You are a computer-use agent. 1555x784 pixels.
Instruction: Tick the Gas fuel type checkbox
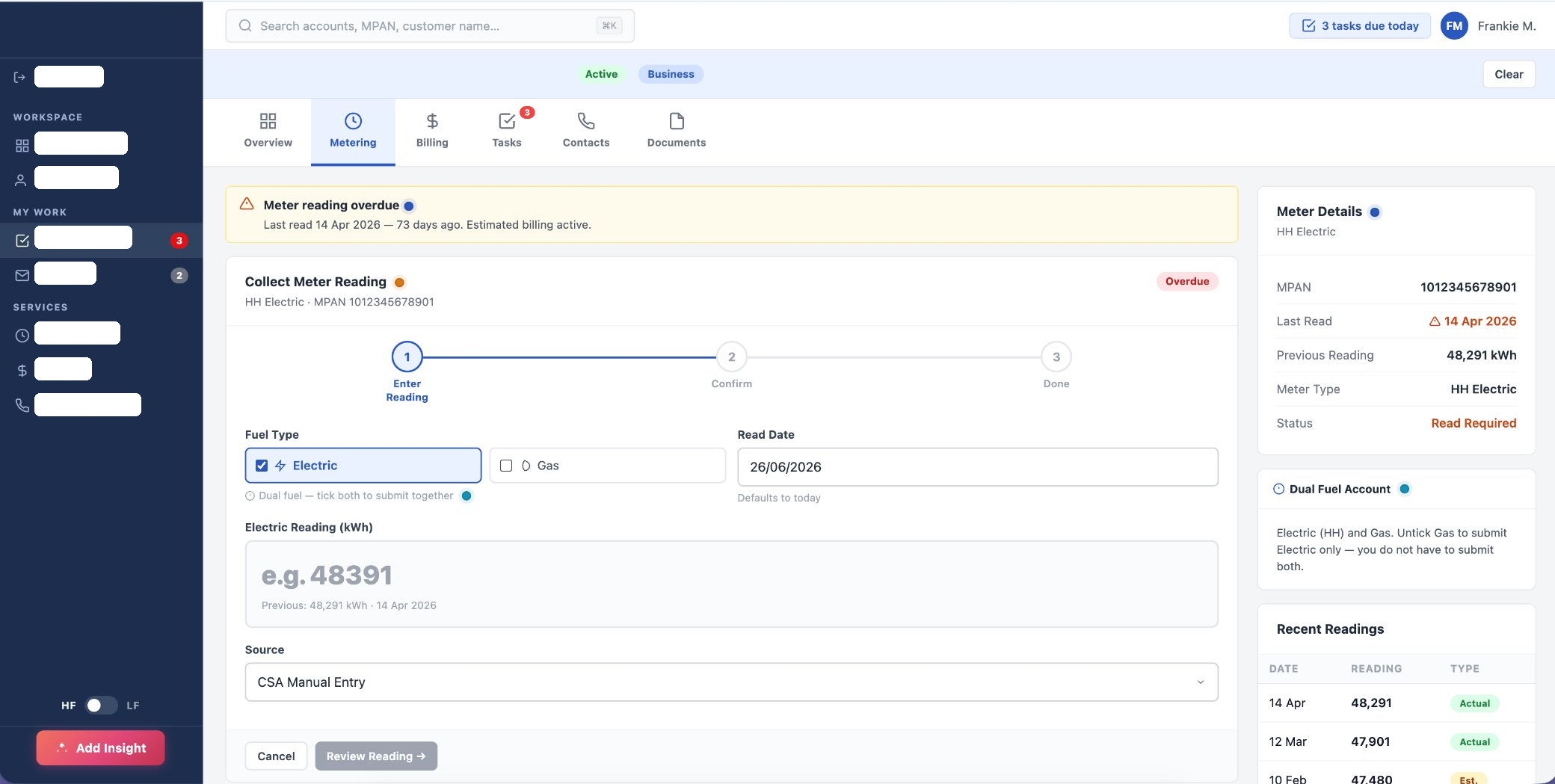tap(506, 466)
